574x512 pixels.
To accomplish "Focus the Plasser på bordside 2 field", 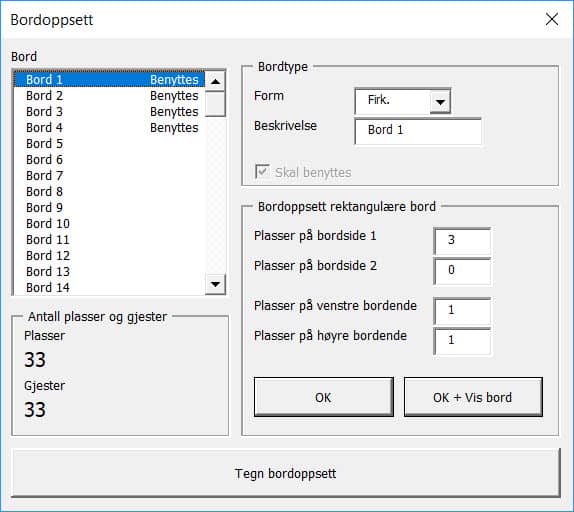I will point(462,271).
